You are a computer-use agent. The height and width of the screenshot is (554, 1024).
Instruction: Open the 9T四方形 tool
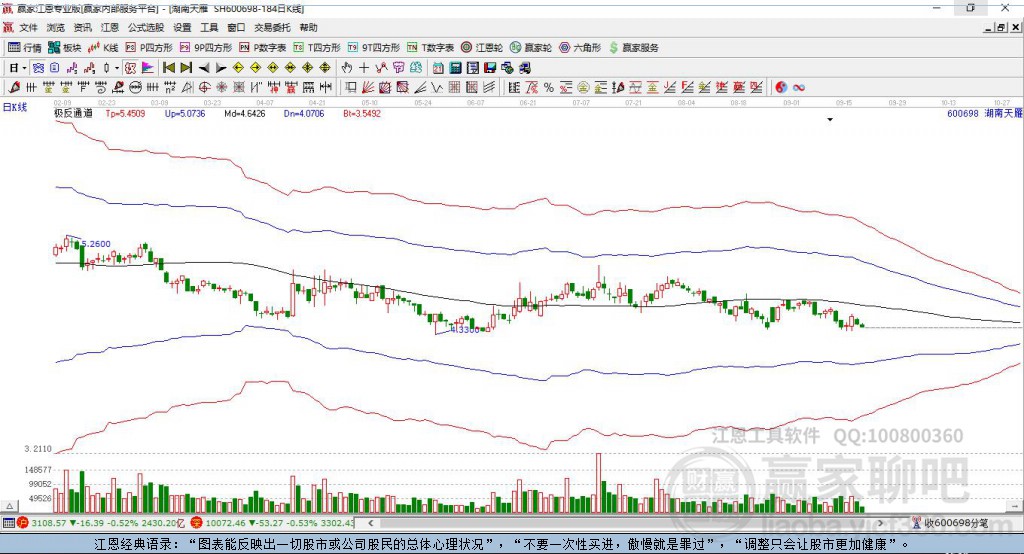(x=374, y=48)
